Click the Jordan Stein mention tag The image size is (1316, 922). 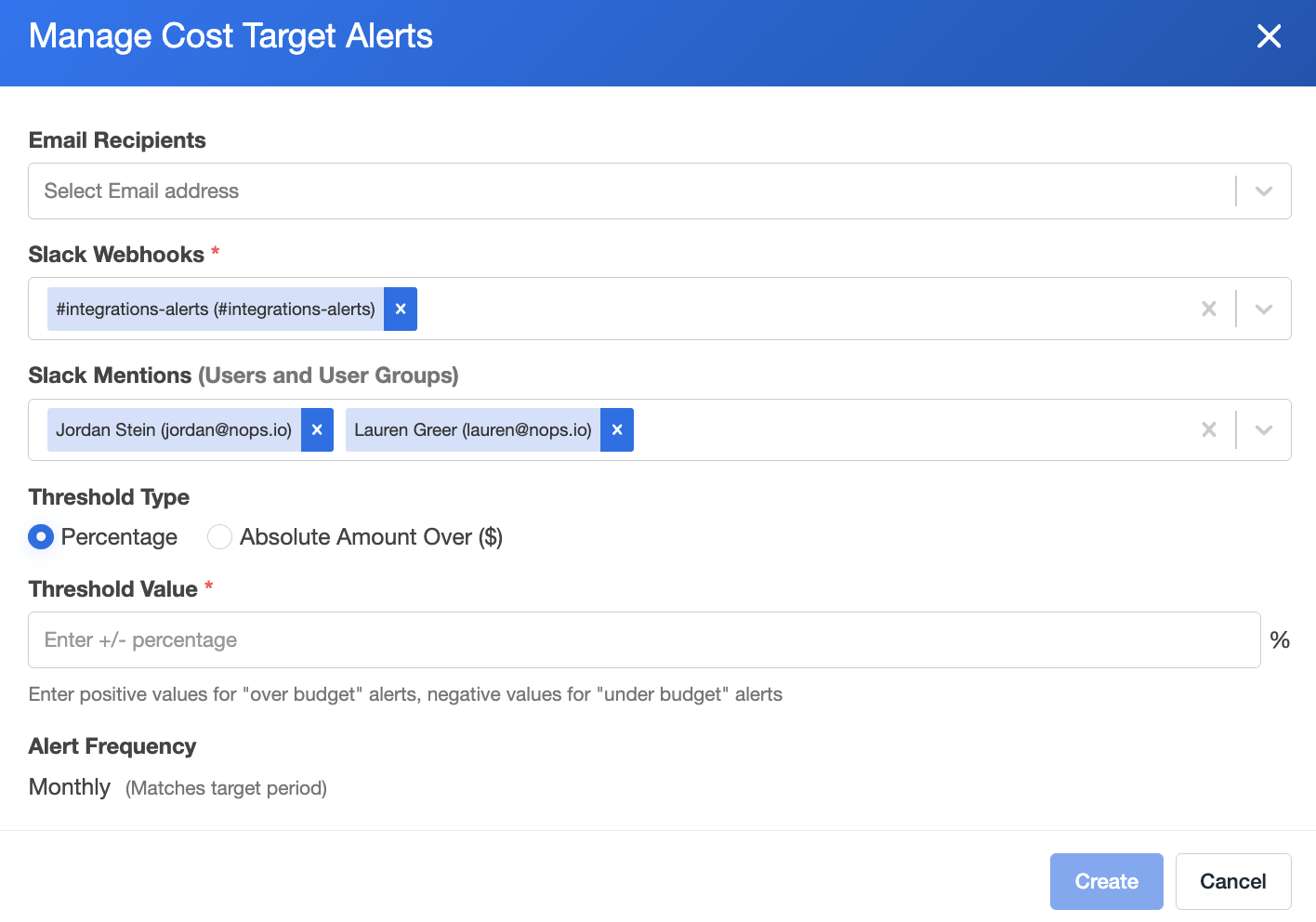click(x=174, y=430)
